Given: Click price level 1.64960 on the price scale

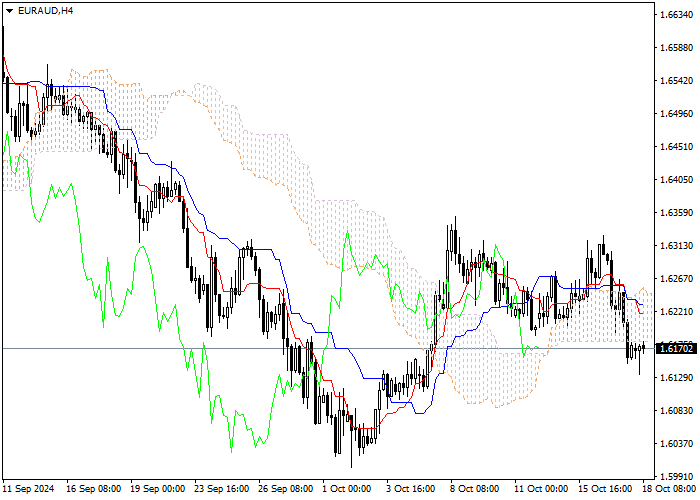Looking at the screenshot, I should (677, 114).
